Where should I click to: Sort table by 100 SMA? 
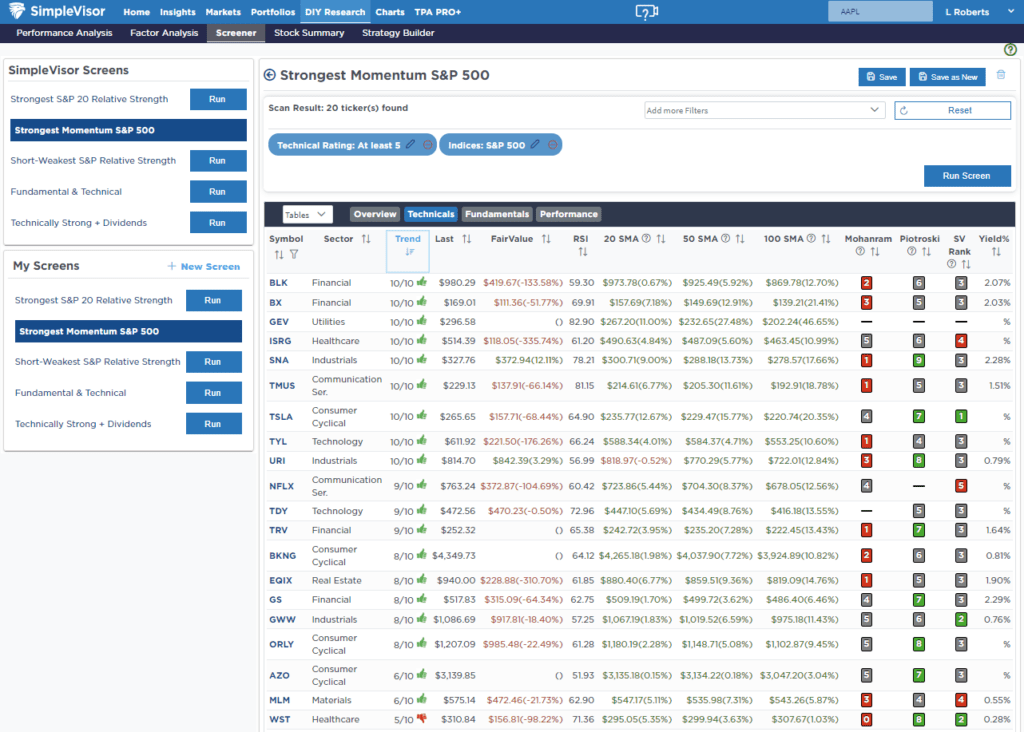pyautogui.click(x=826, y=239)
